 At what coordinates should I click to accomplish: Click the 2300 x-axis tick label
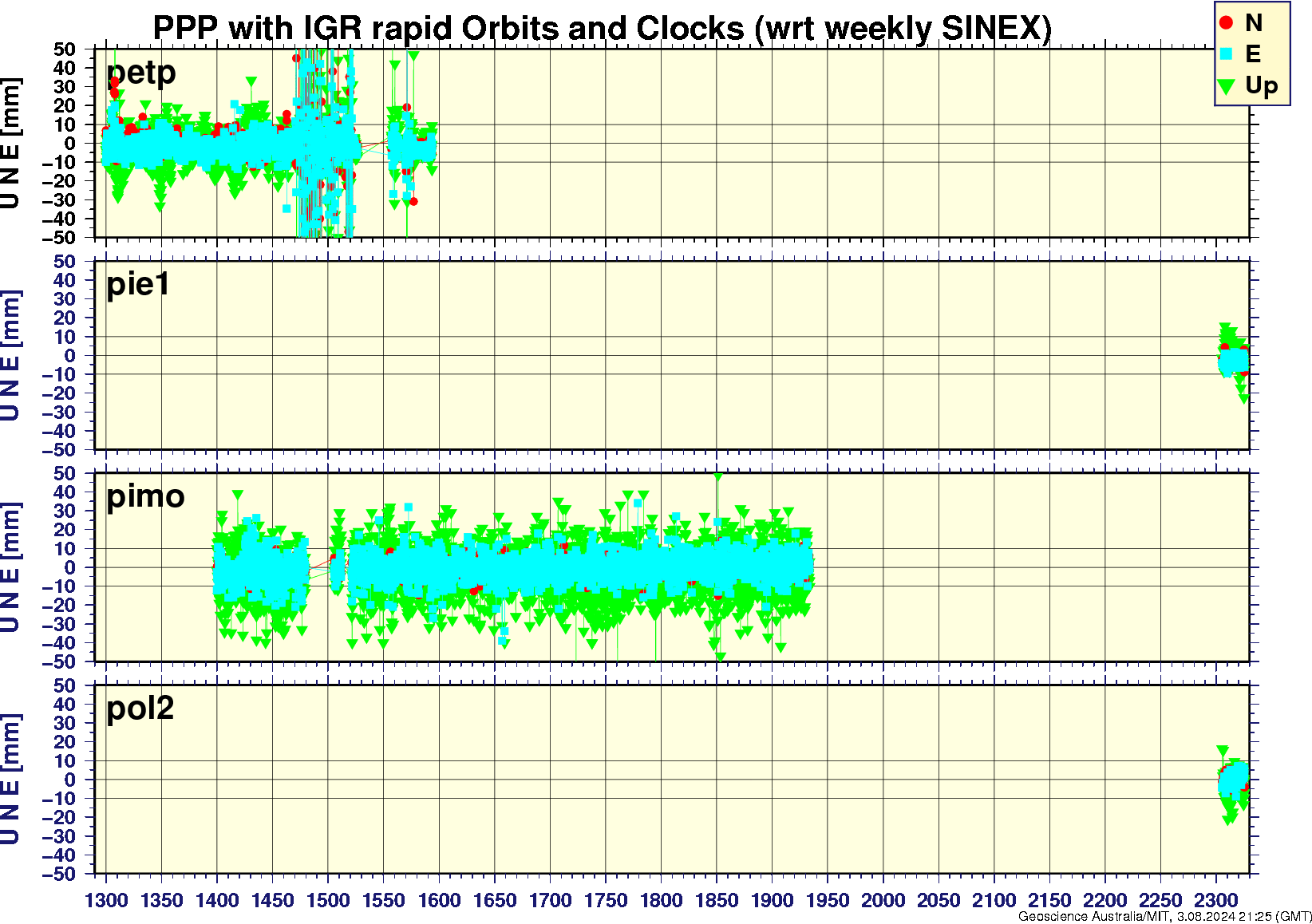[x=1215, y=900]
